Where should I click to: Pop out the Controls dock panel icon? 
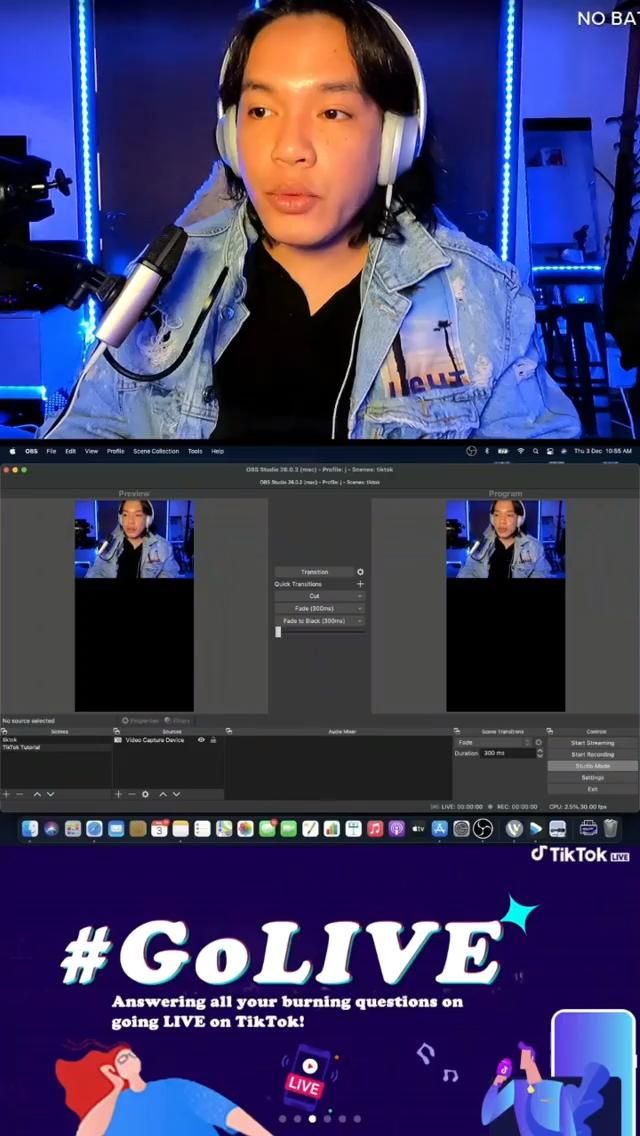point(550,731)
